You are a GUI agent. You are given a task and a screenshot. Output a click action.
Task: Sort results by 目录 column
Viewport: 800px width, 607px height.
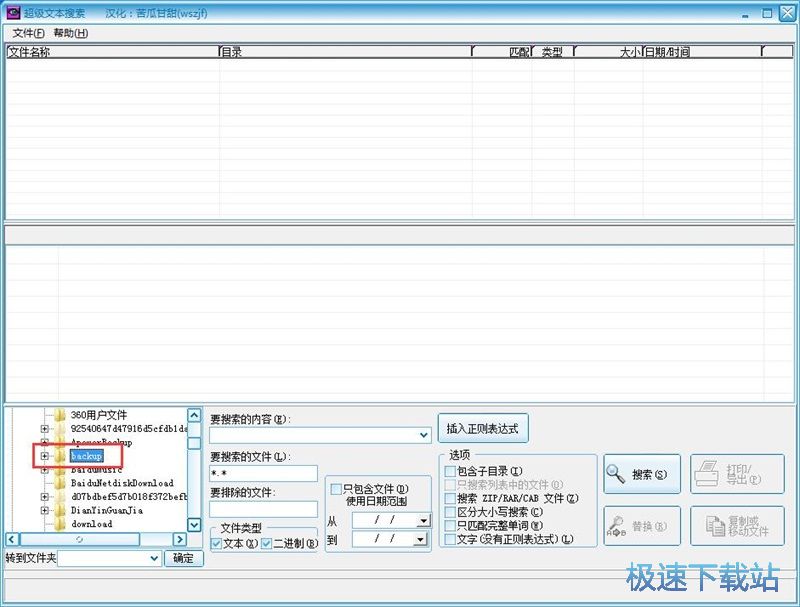(345, 52)
